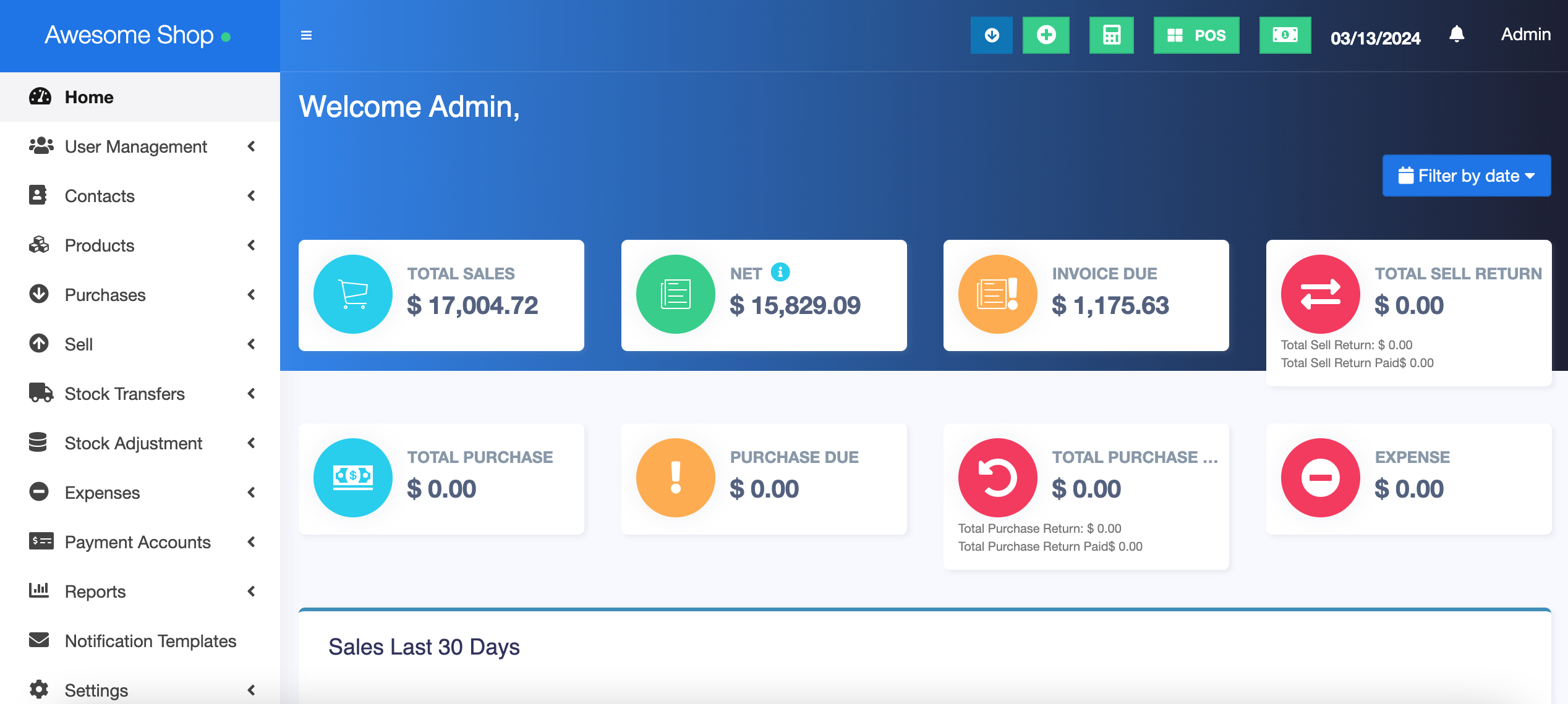Image resolution: width=1568 pixels, height=704 pixels.
Task: Click the Net info icon
Action: [780, 272]
